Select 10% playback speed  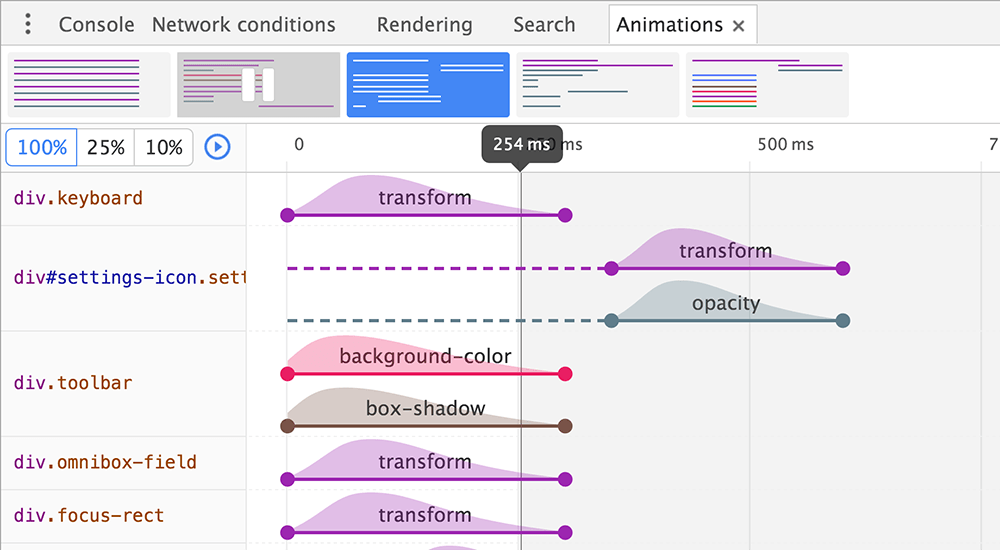click(x=164, y=147)
